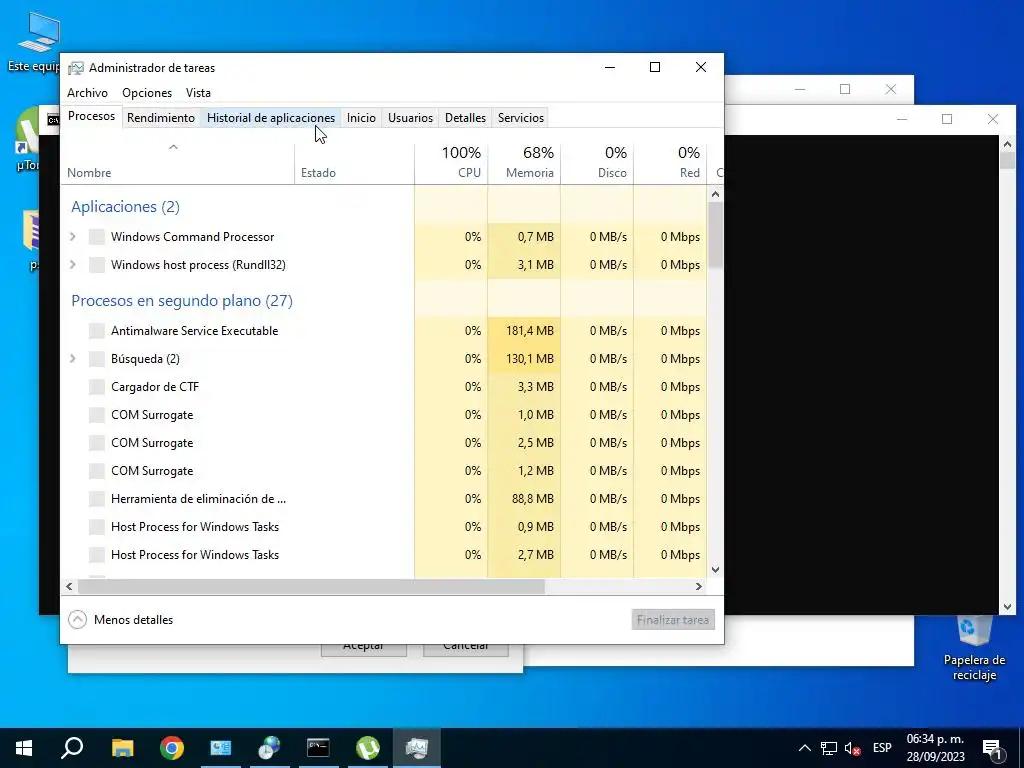
Task: Click the process list vertical scrollbar thumb
Action: (715, 235)
